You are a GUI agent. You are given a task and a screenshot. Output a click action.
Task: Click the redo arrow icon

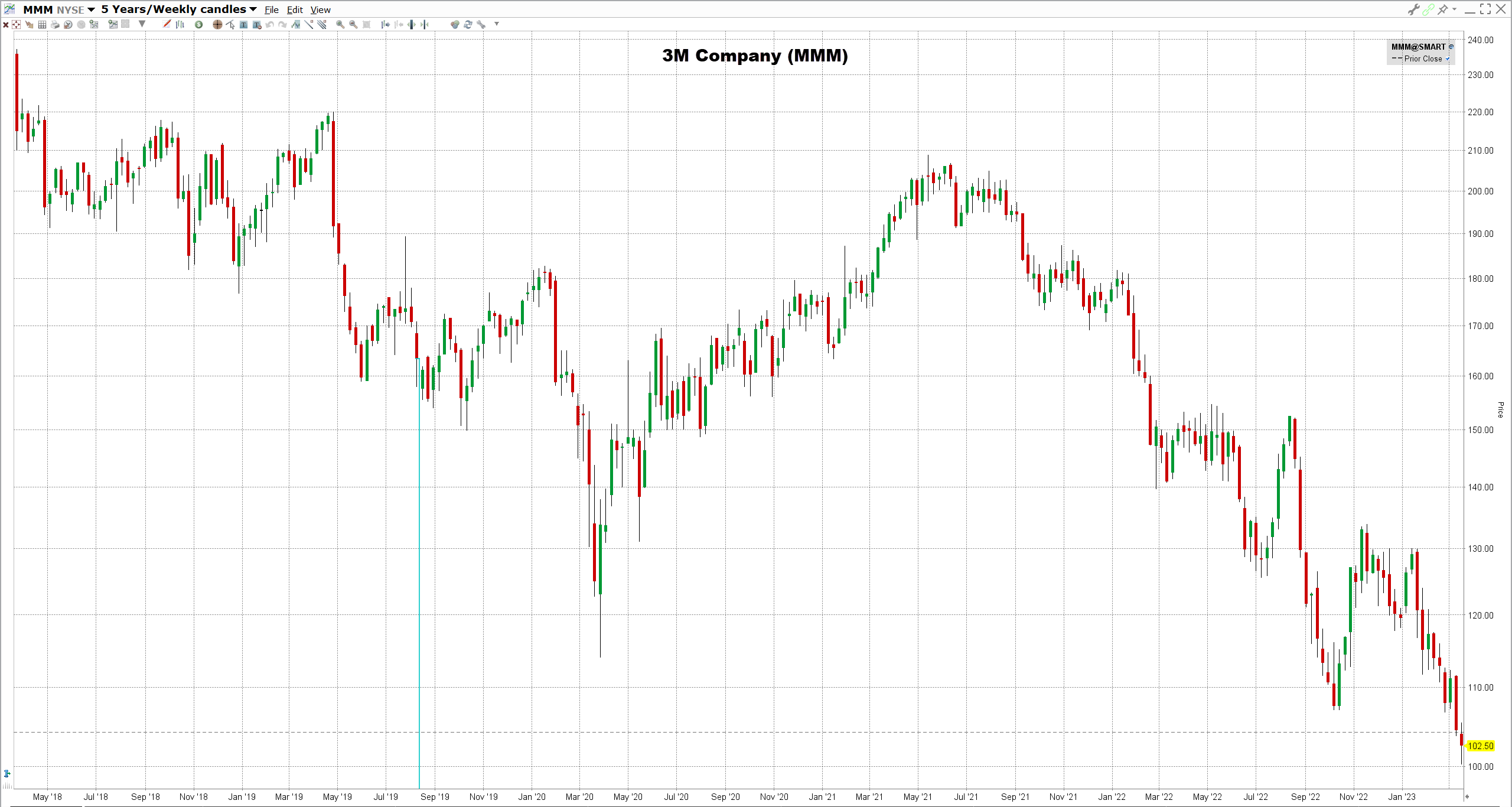[282, 24]
